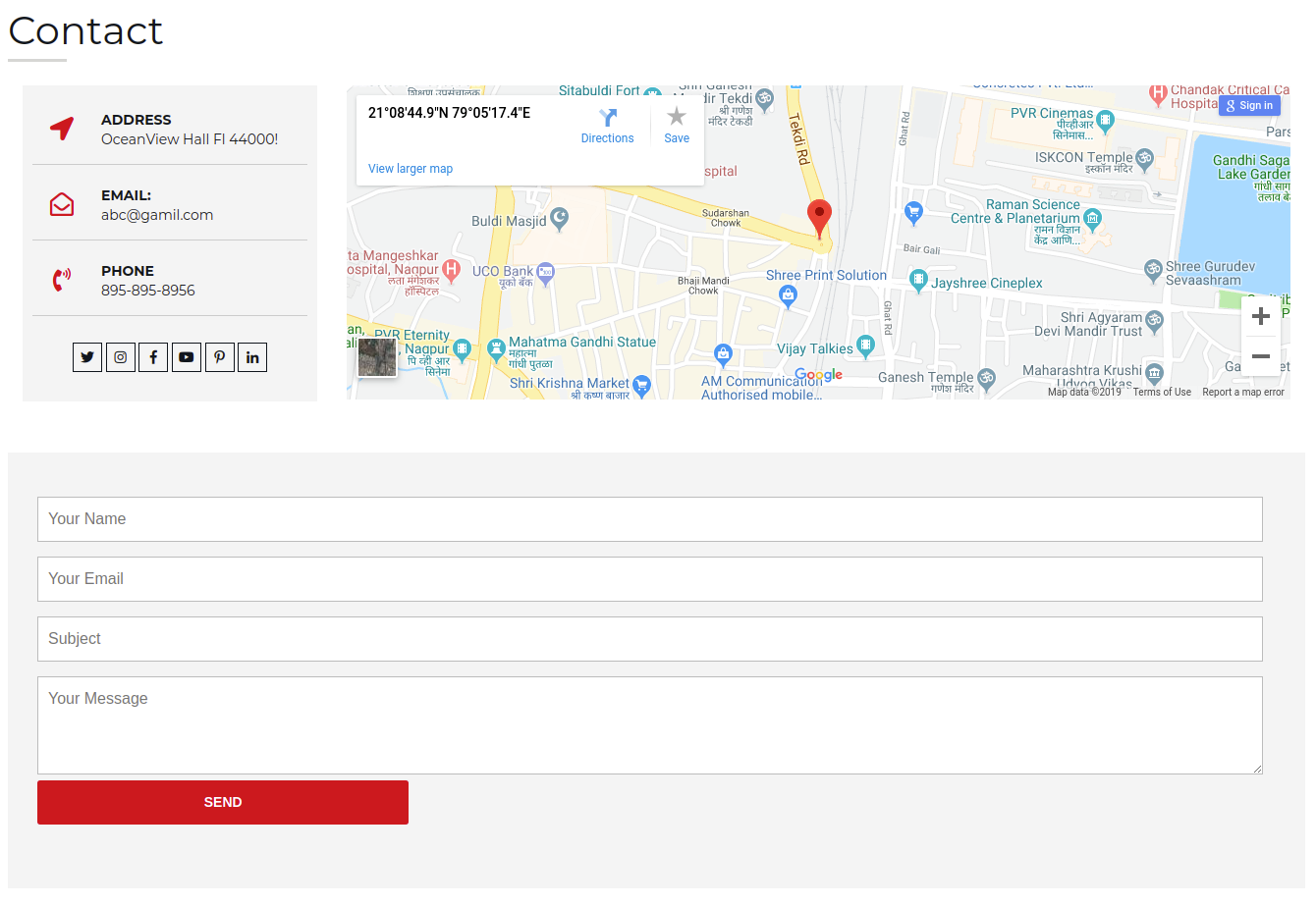1316x907 pixels.
Task: Select the Buldi Masjid map marker
Action: [x=560, y=218]
